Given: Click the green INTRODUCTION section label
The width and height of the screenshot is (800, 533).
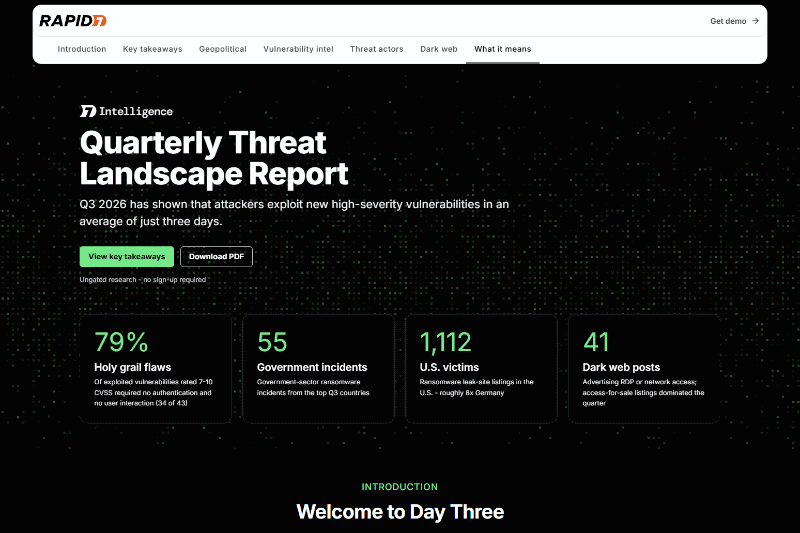Looking at the screenshot, I should (x=399, y=487).
